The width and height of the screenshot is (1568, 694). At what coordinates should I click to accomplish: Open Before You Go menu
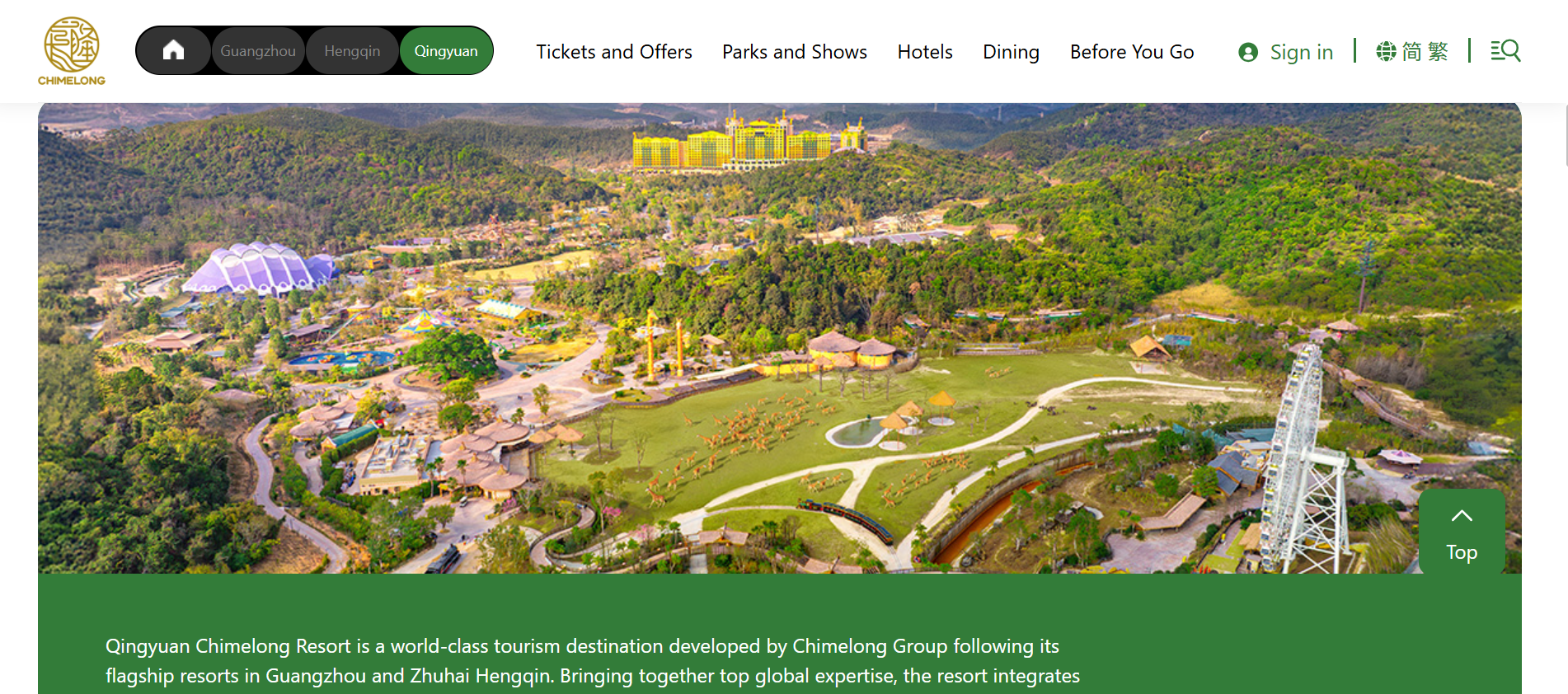tap(1132, 52)
